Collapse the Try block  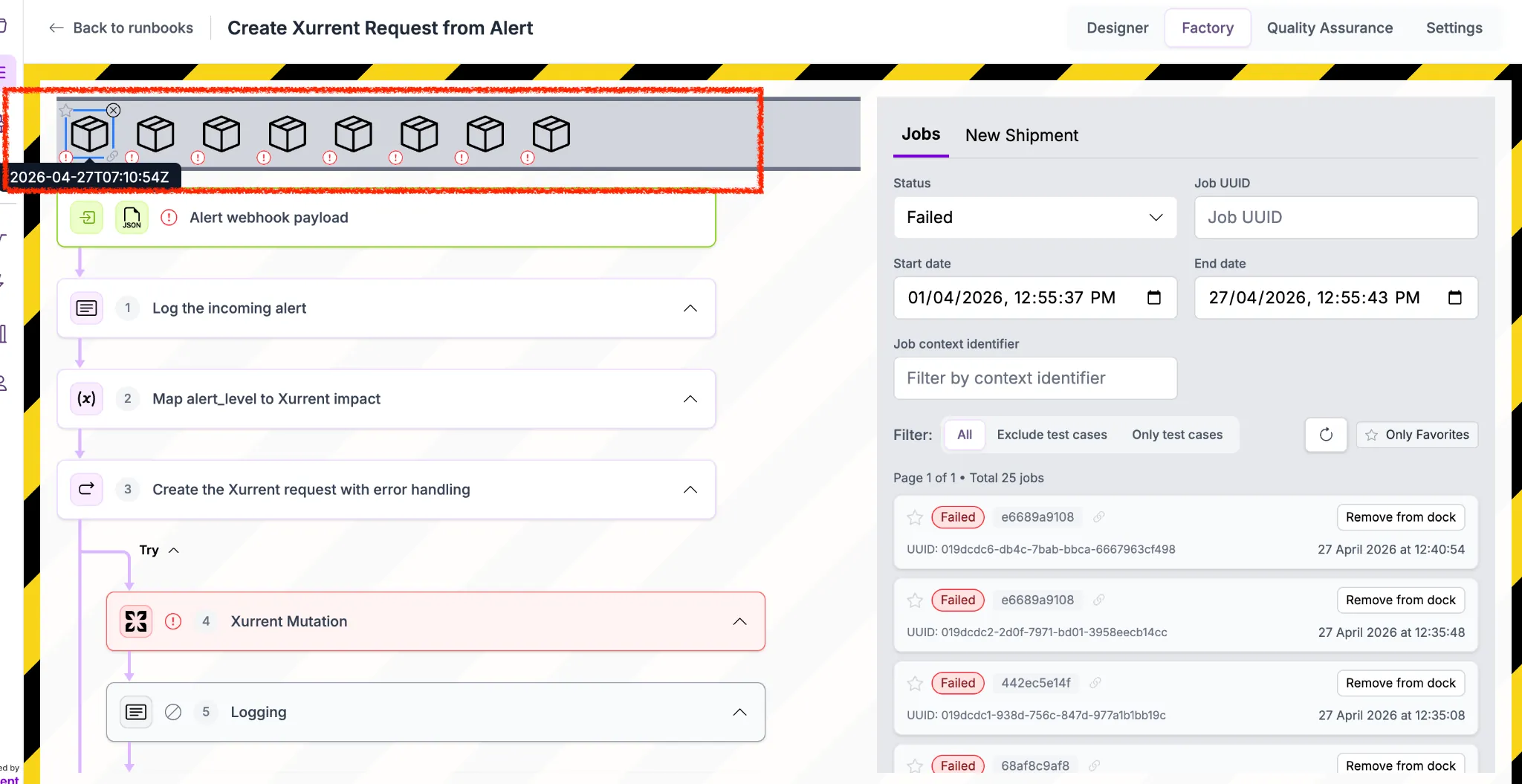click(174, 551)
